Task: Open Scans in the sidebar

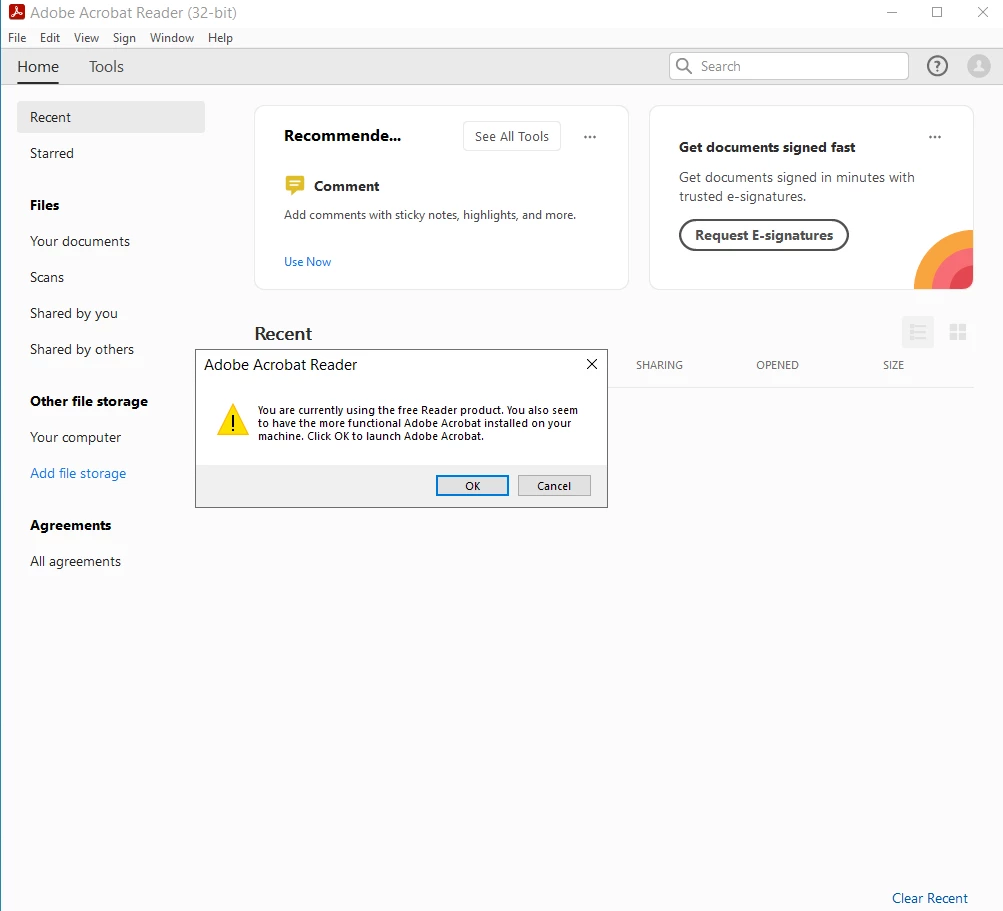Action: pyautogui.click(x=47, y=277)
